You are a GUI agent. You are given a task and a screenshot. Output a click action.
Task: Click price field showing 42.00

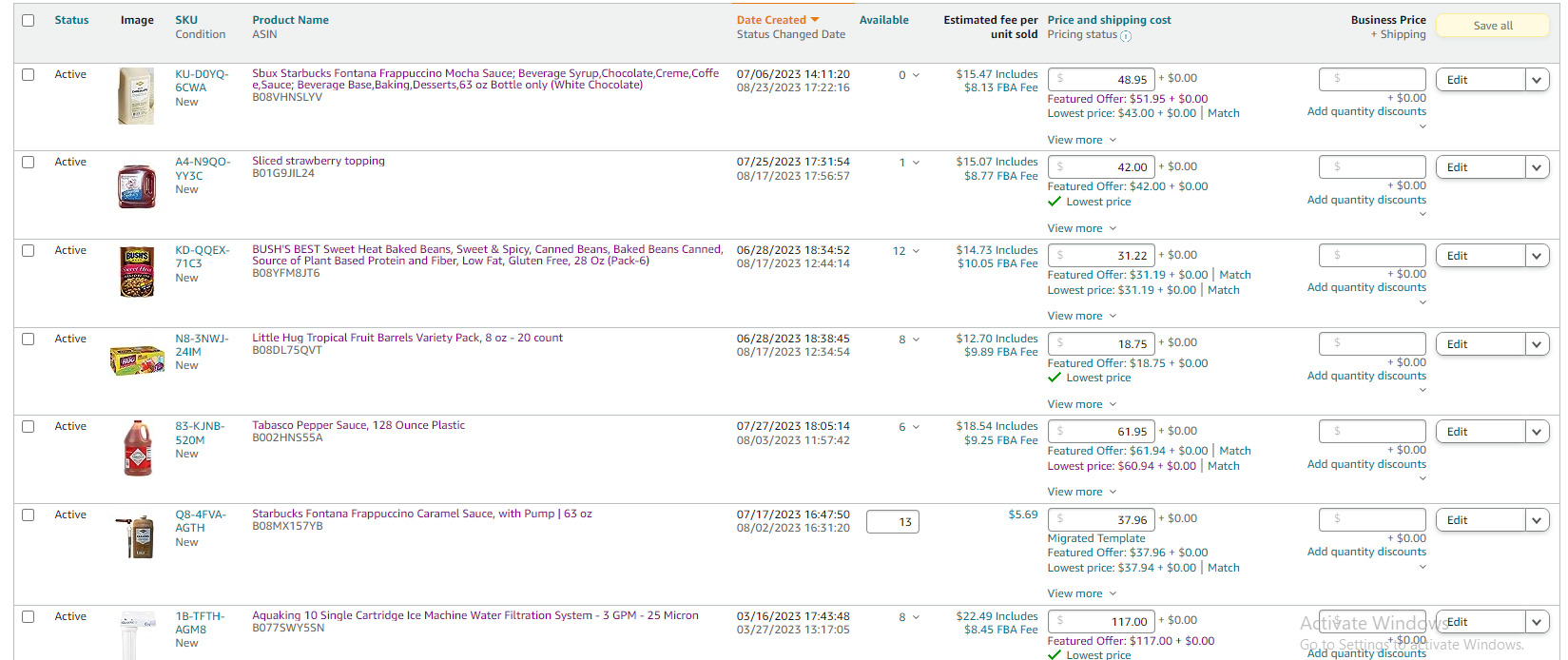pos(1101,167)
